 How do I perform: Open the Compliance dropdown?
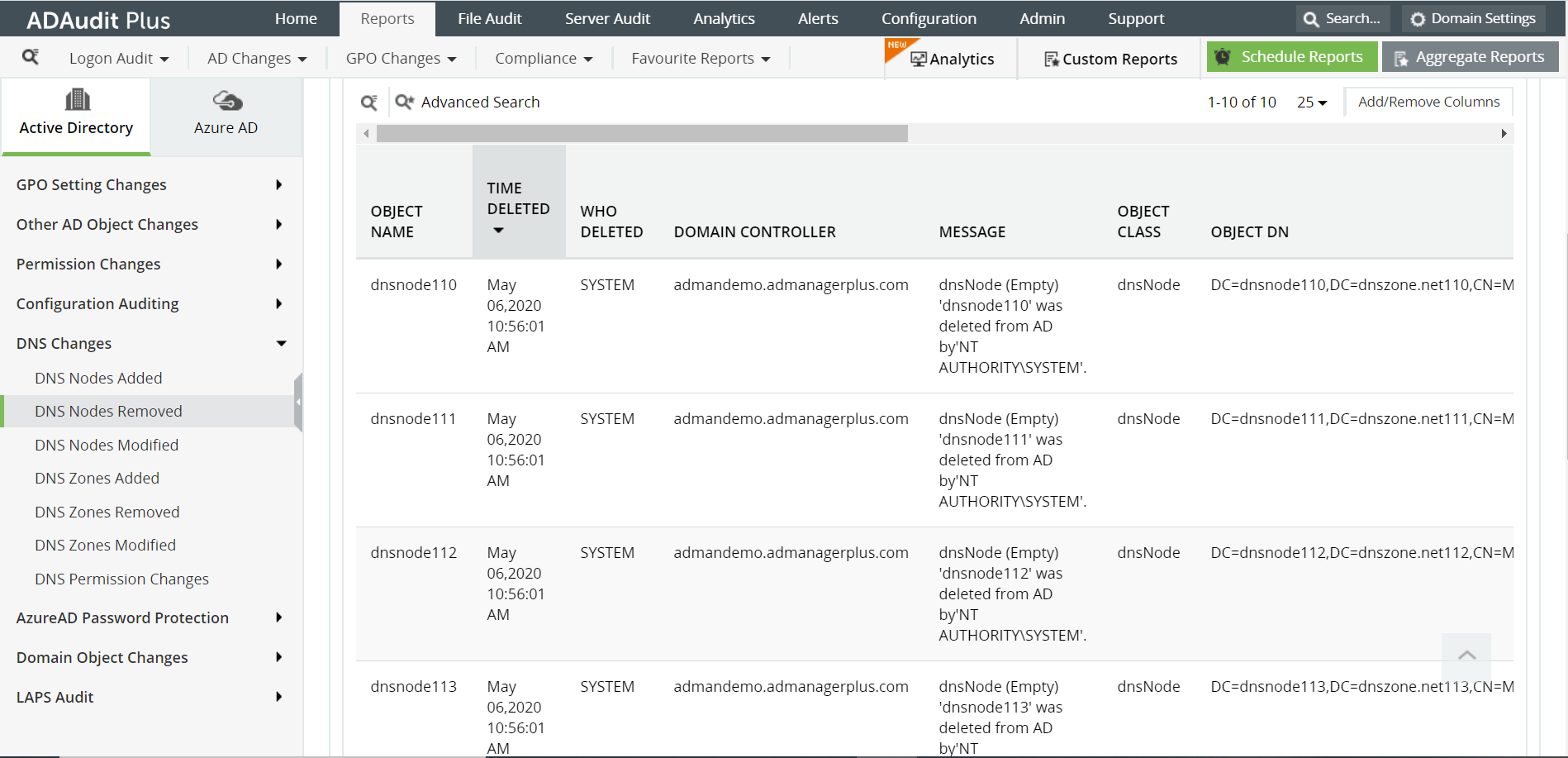click(x=543, y=58)
